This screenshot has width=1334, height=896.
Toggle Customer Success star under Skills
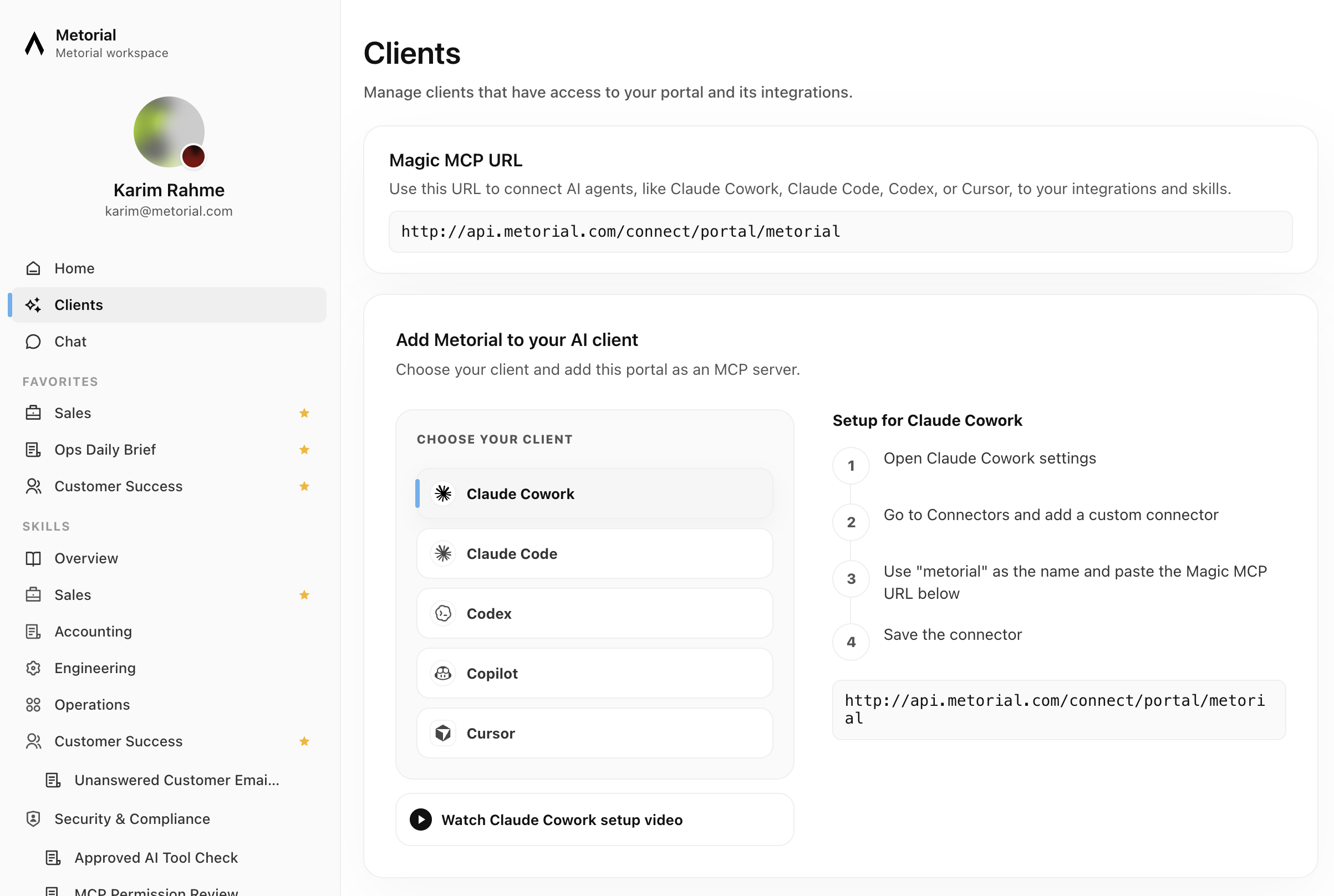(x=304, y=741)
